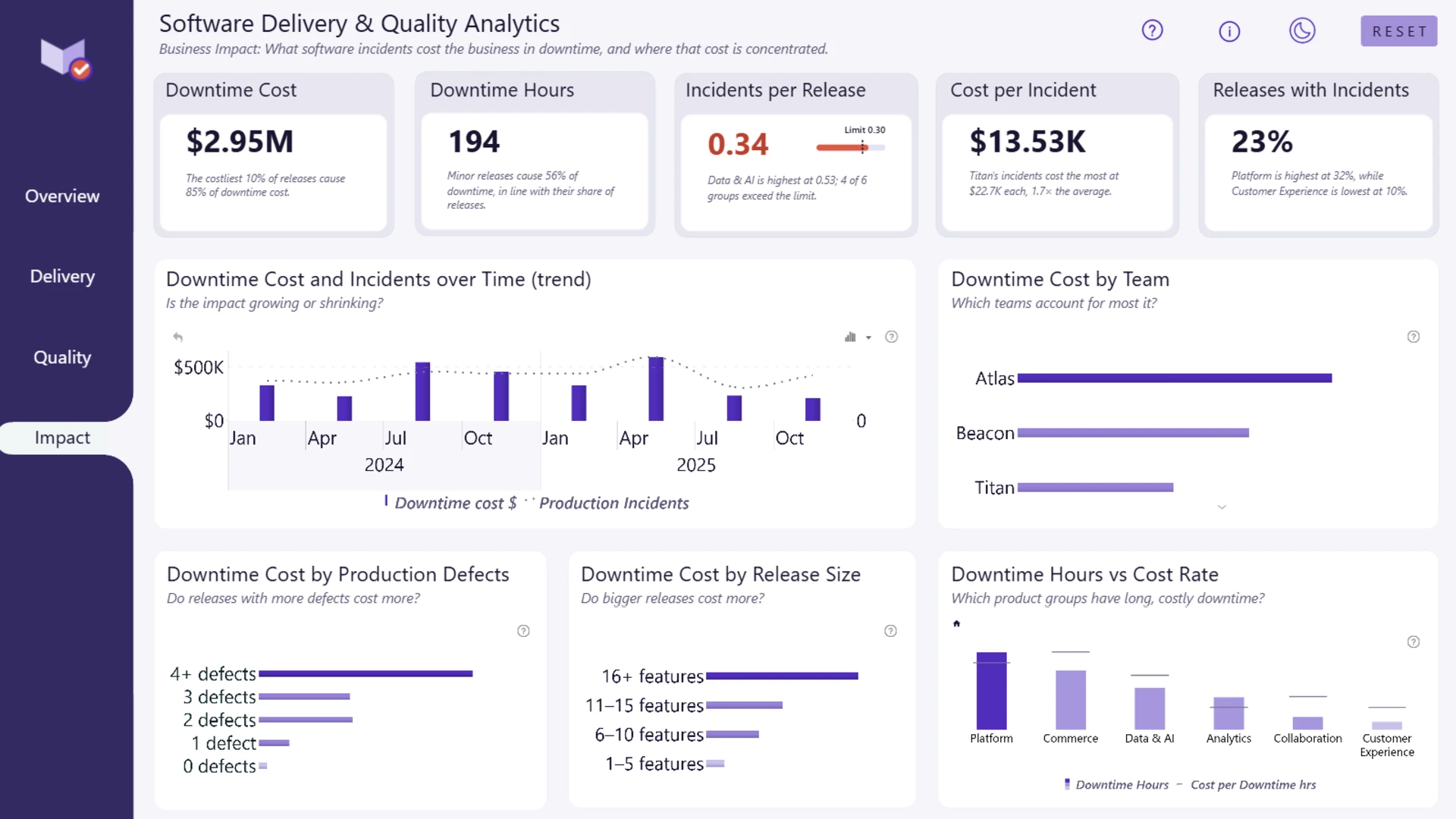The height and width of the screenshot is (819, 1456).
Task: Open the info icon in the header
Action: pos(1229,31)
